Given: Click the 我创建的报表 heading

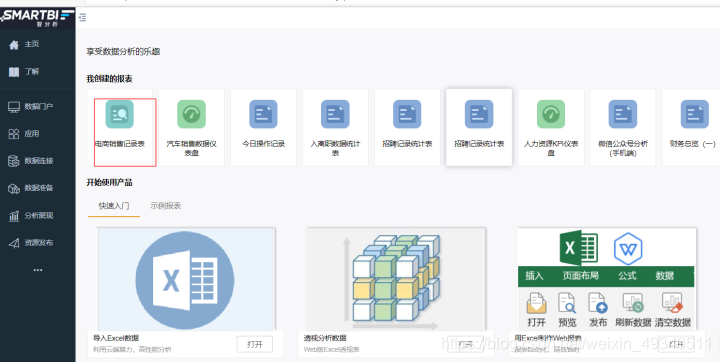Looking at the screenshot, I should 109,79.
